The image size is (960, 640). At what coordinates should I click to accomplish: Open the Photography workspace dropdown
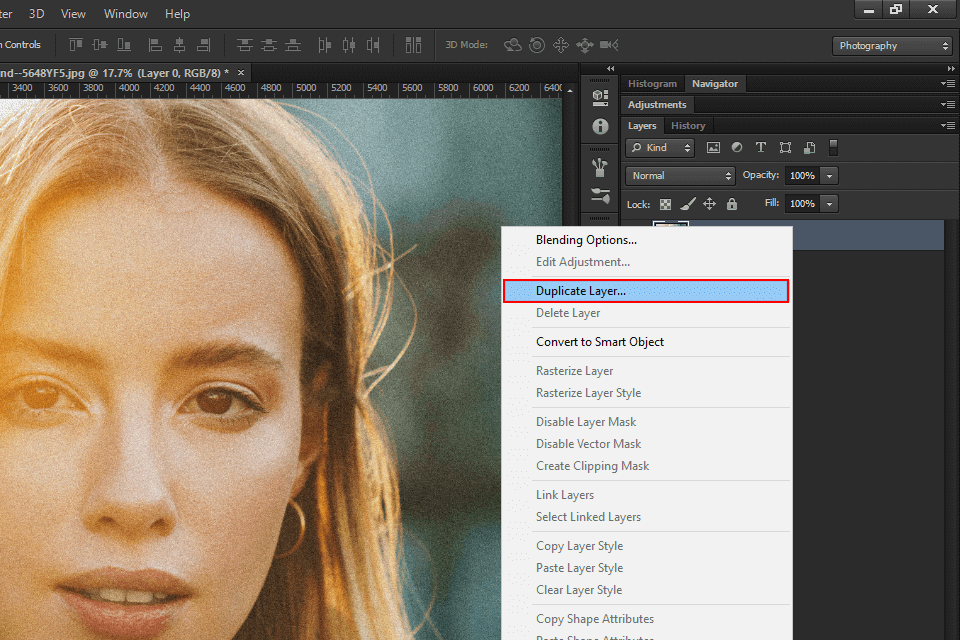[893, 45]
